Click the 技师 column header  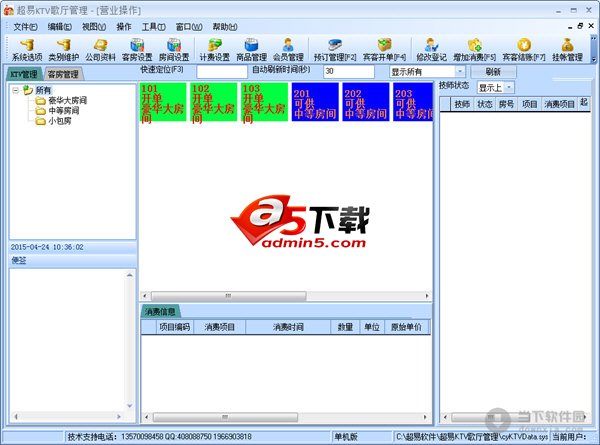coord(462,104)
